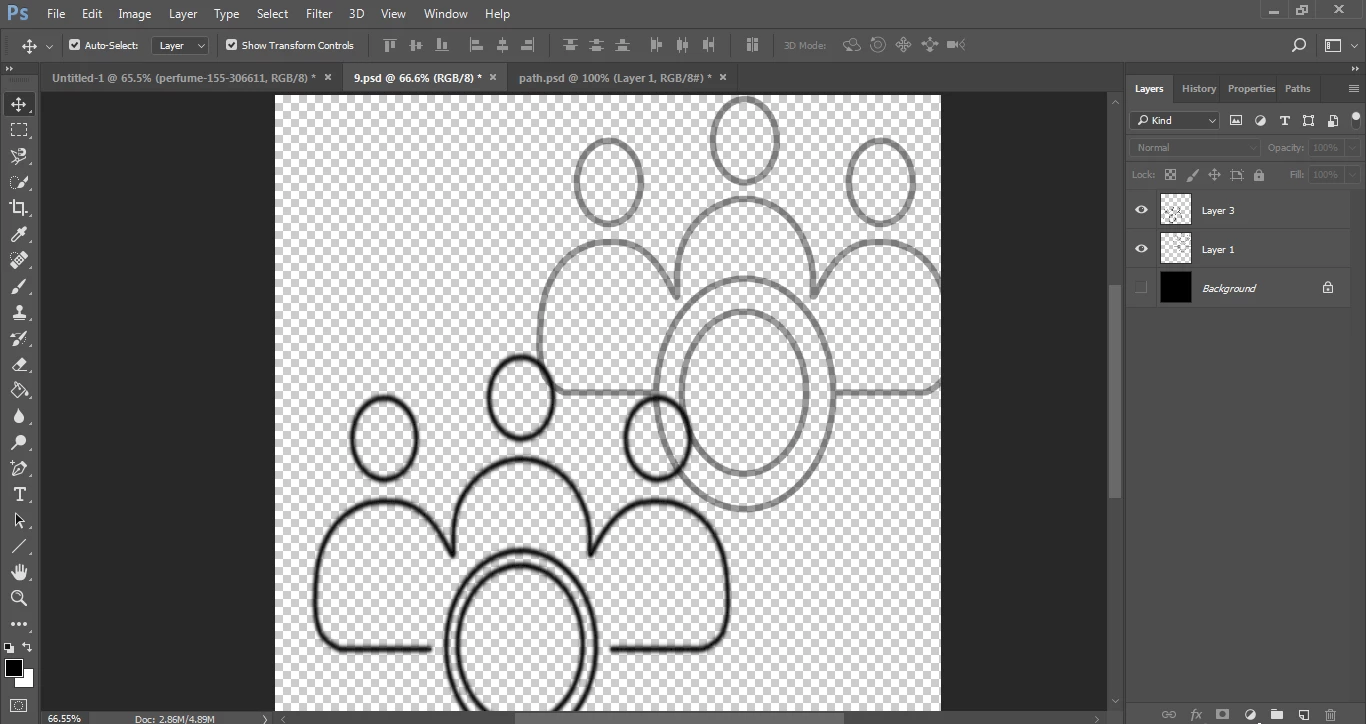
Task: Toggle Quick Mask mode
Action: tap(19, 706)
